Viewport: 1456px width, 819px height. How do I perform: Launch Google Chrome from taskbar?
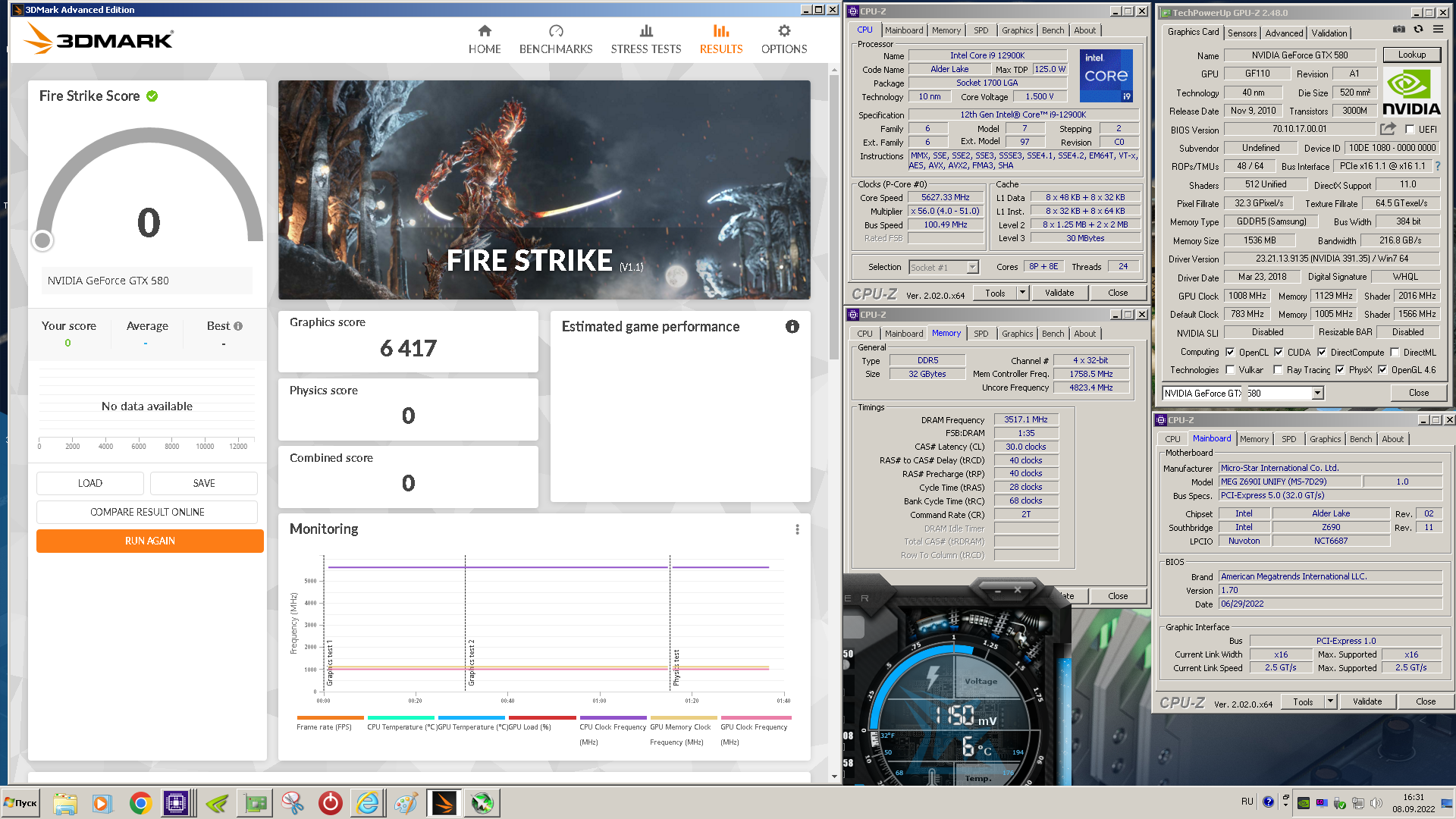point(140,803)
